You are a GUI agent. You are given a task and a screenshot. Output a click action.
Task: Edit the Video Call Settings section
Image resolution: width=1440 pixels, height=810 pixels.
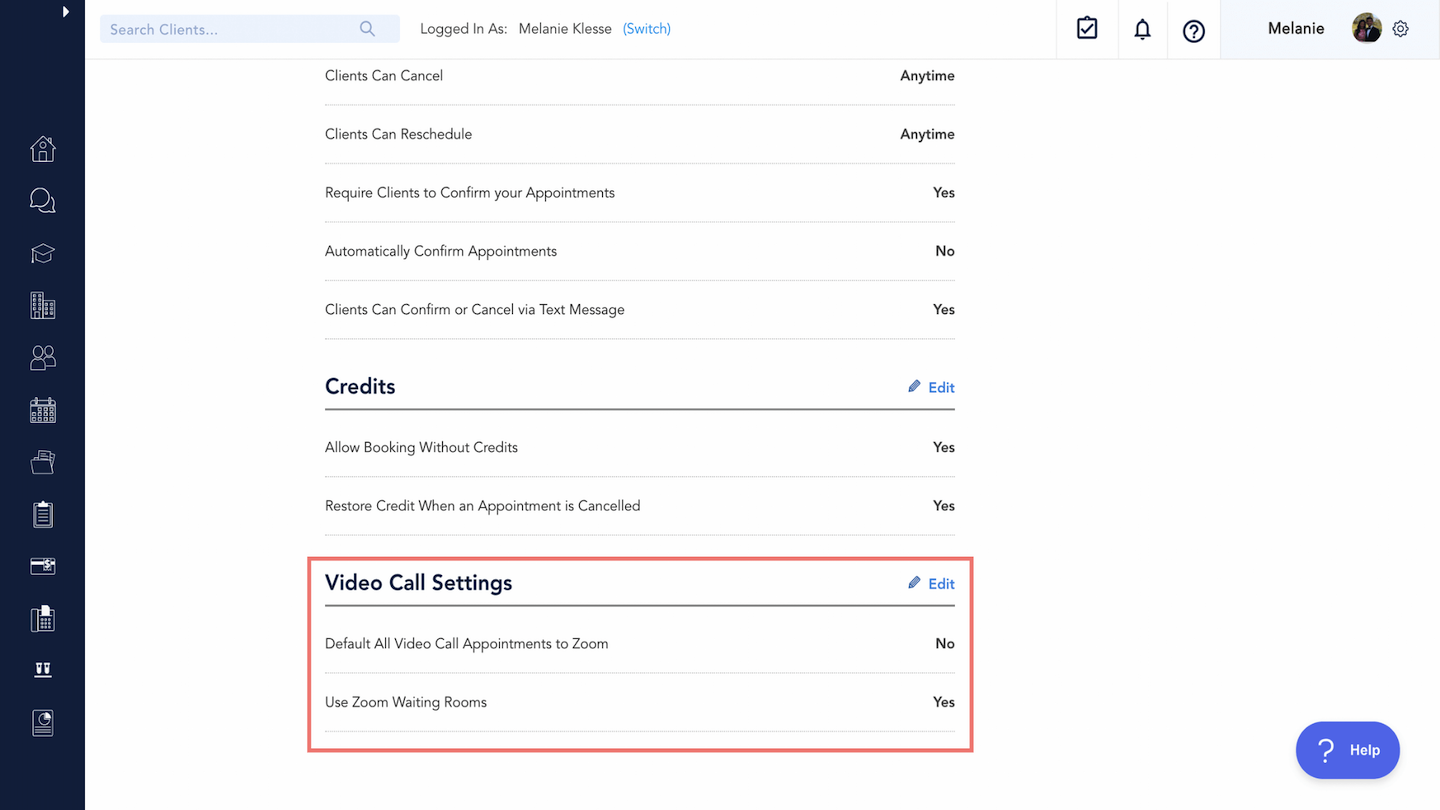(931, 584)
